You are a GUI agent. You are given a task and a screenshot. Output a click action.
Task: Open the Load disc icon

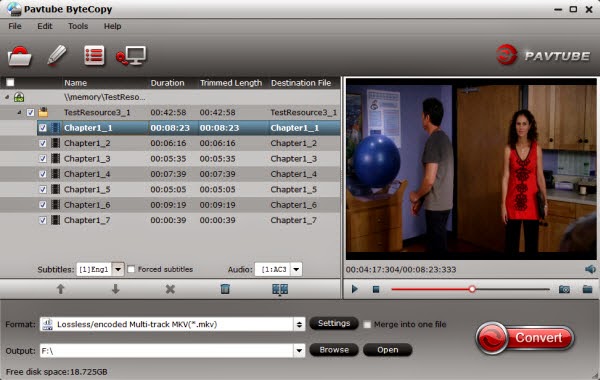coord(20,56)
